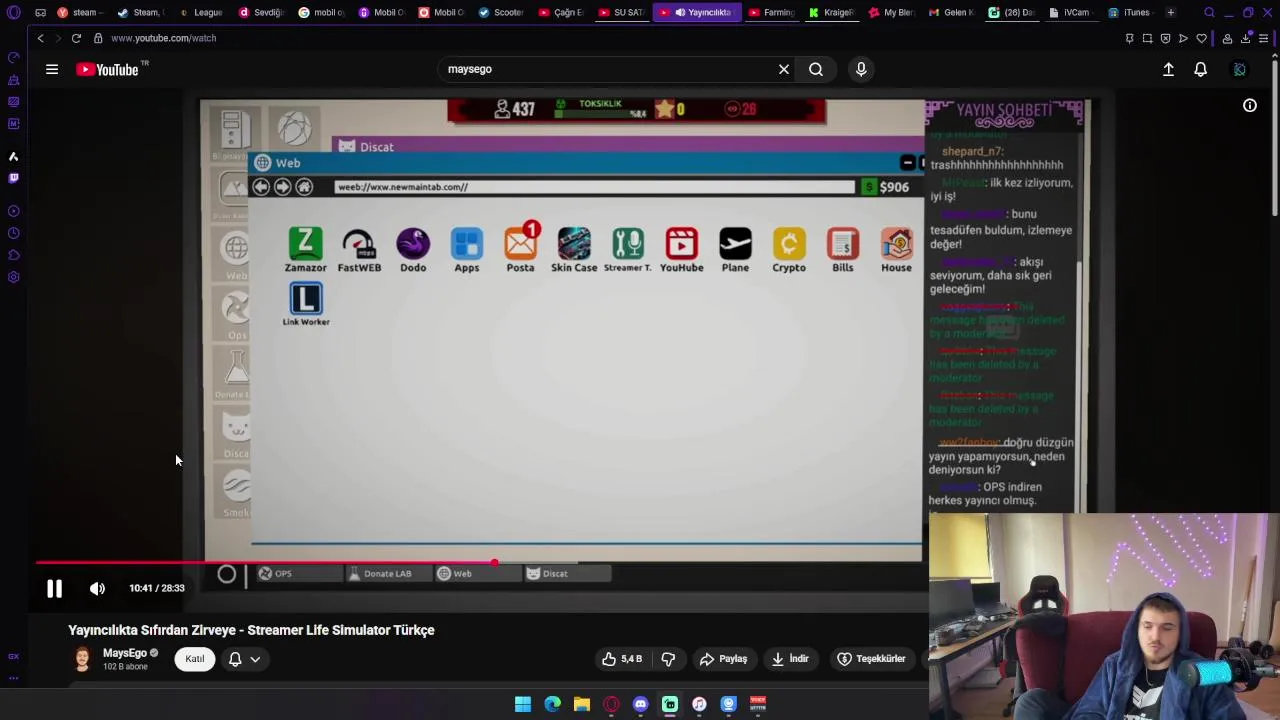Send thanks via Teşekkürler button
Viewport: 1280px width, 720px height.
[871, 659]
